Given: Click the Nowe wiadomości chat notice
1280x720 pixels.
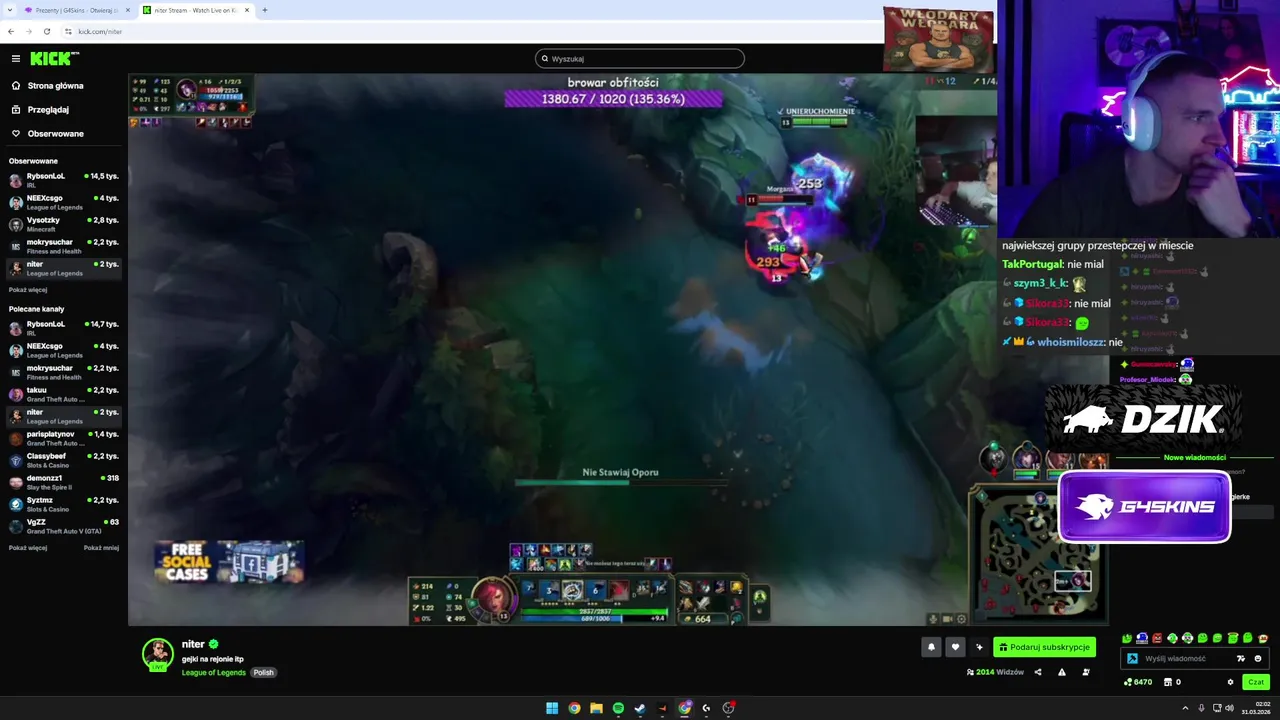Looking at the screenshot, I should point(1195,458).
